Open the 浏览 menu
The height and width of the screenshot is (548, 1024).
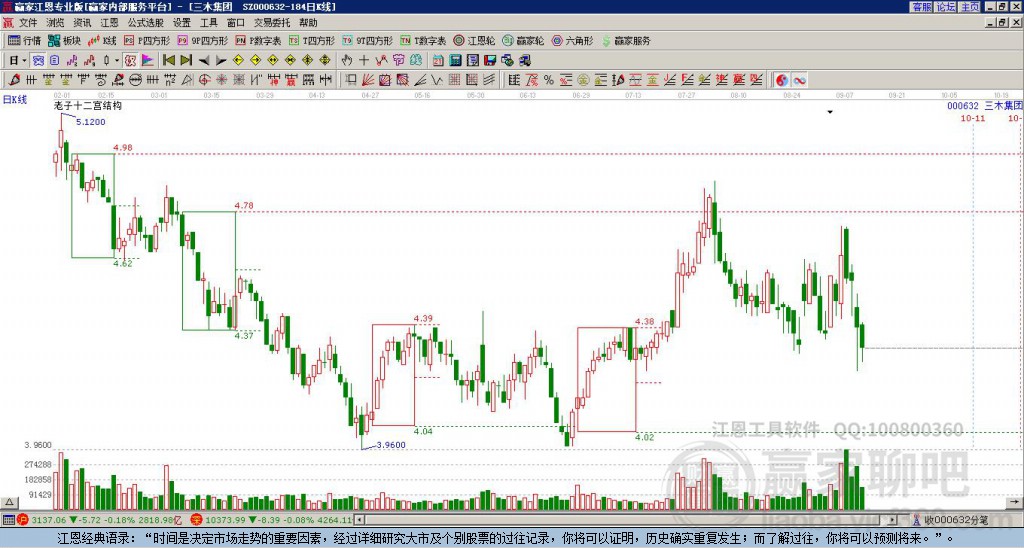pos(55,23)
